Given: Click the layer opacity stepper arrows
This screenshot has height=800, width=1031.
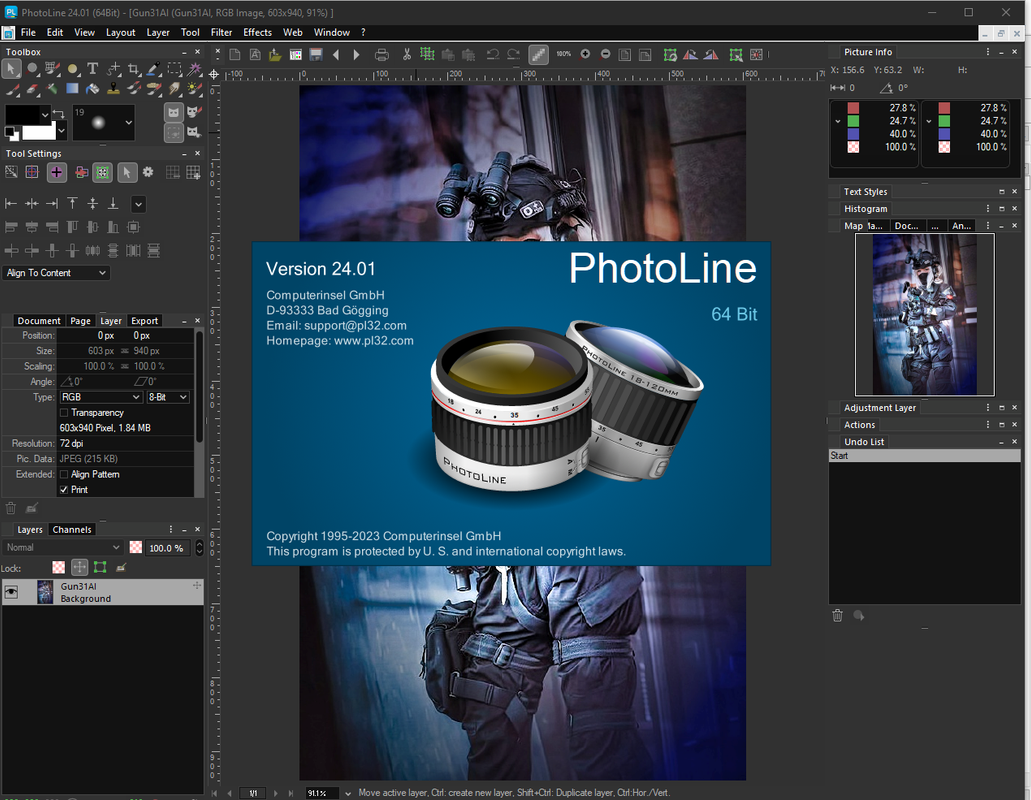Looking at the screenshot, I should tap(199, 548).
